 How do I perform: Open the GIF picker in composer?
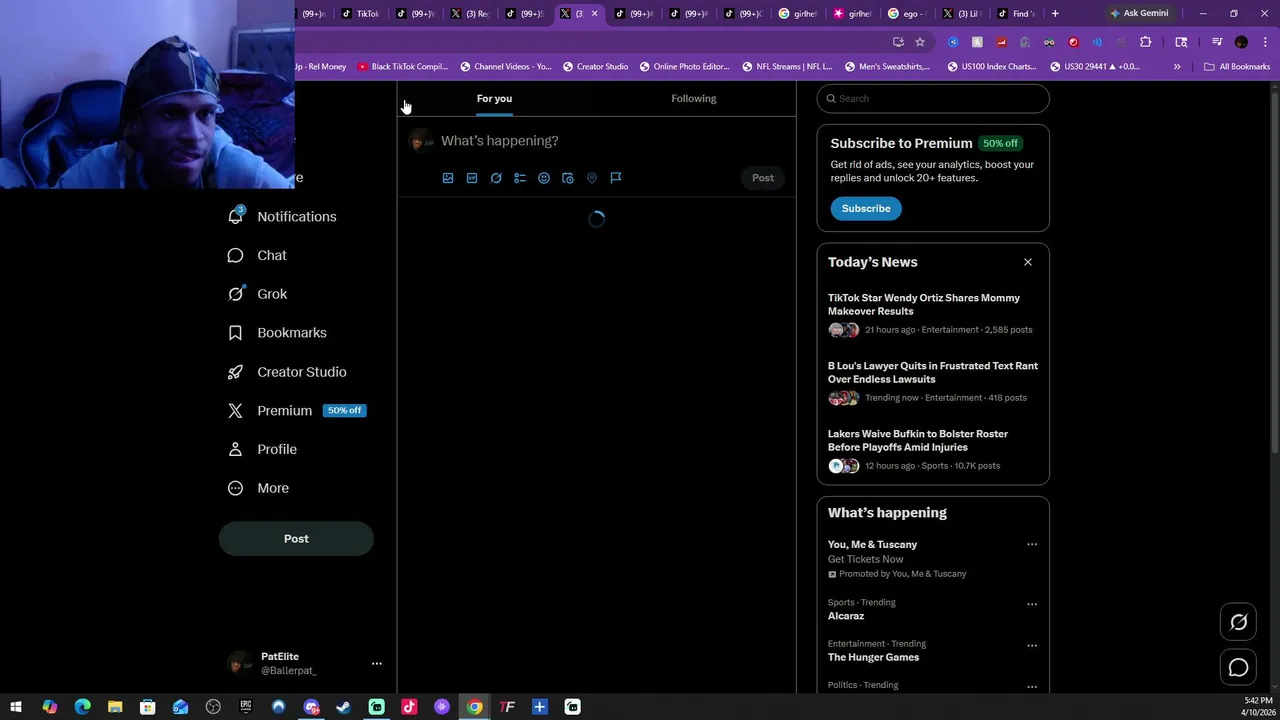[472, 178]
